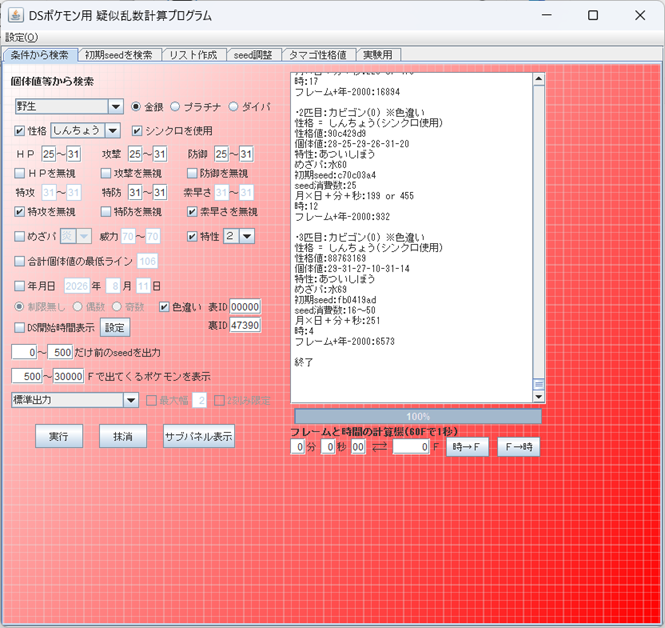
Task: Toggle the 色違い checkbox
Action: click(x=164, y=307)
